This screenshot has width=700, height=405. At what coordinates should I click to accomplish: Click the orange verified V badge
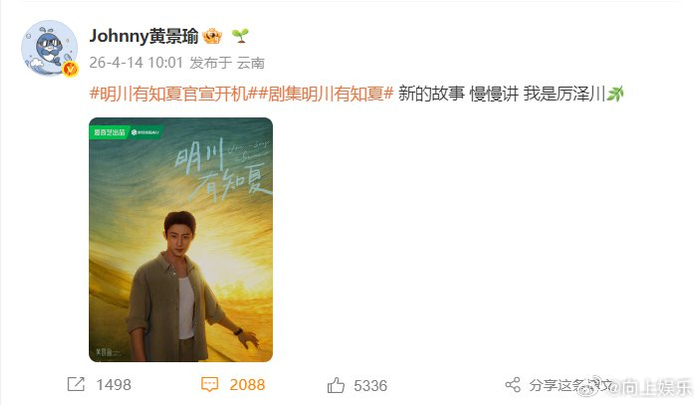tap(70, 69)
